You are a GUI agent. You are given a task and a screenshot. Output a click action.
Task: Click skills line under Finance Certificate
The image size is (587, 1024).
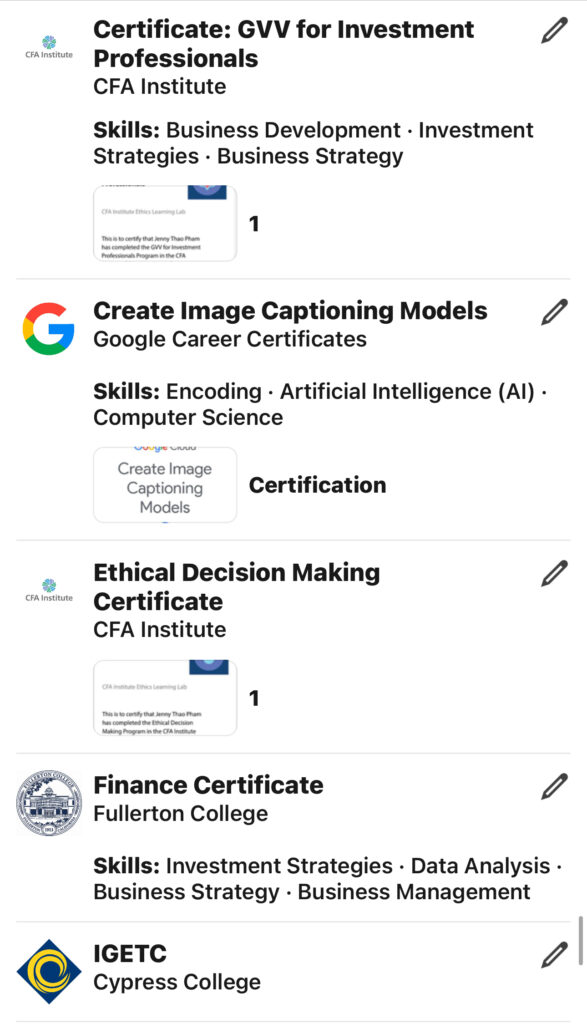(328, 878)
